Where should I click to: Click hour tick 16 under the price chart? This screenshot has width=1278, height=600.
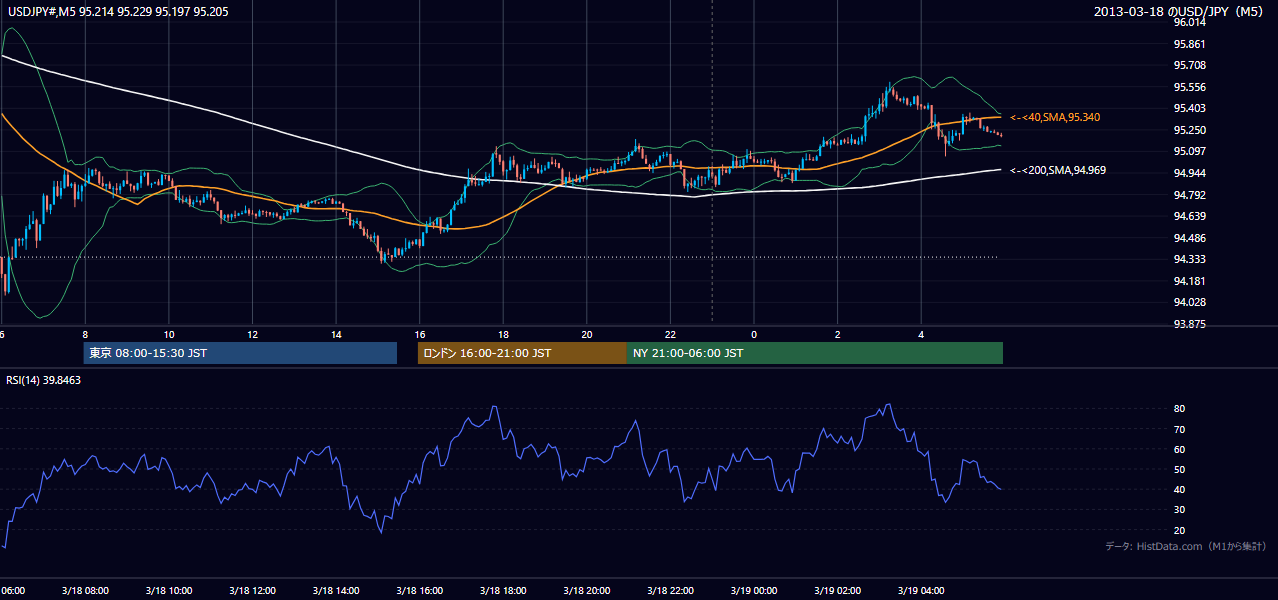coord(420,334)
